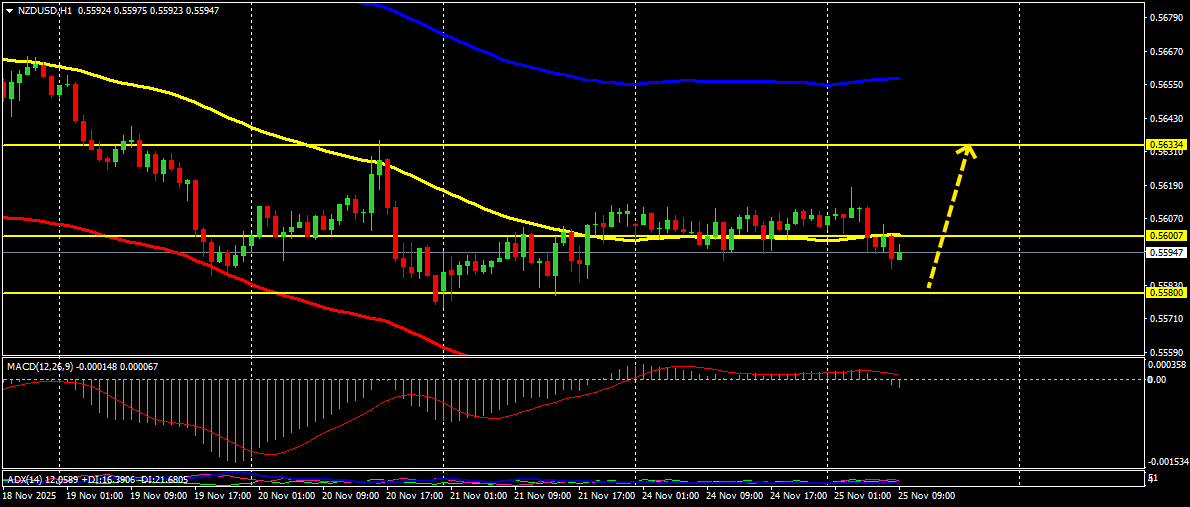Click the 0.55710 price scale label
The width and height of the screenshot is (1190, 507).
1166,319
